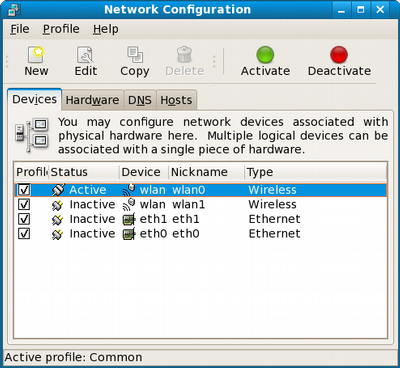The image size is (400, 368).
Task: Click the ethernet card icon for eth1
Action: (129, 219)
